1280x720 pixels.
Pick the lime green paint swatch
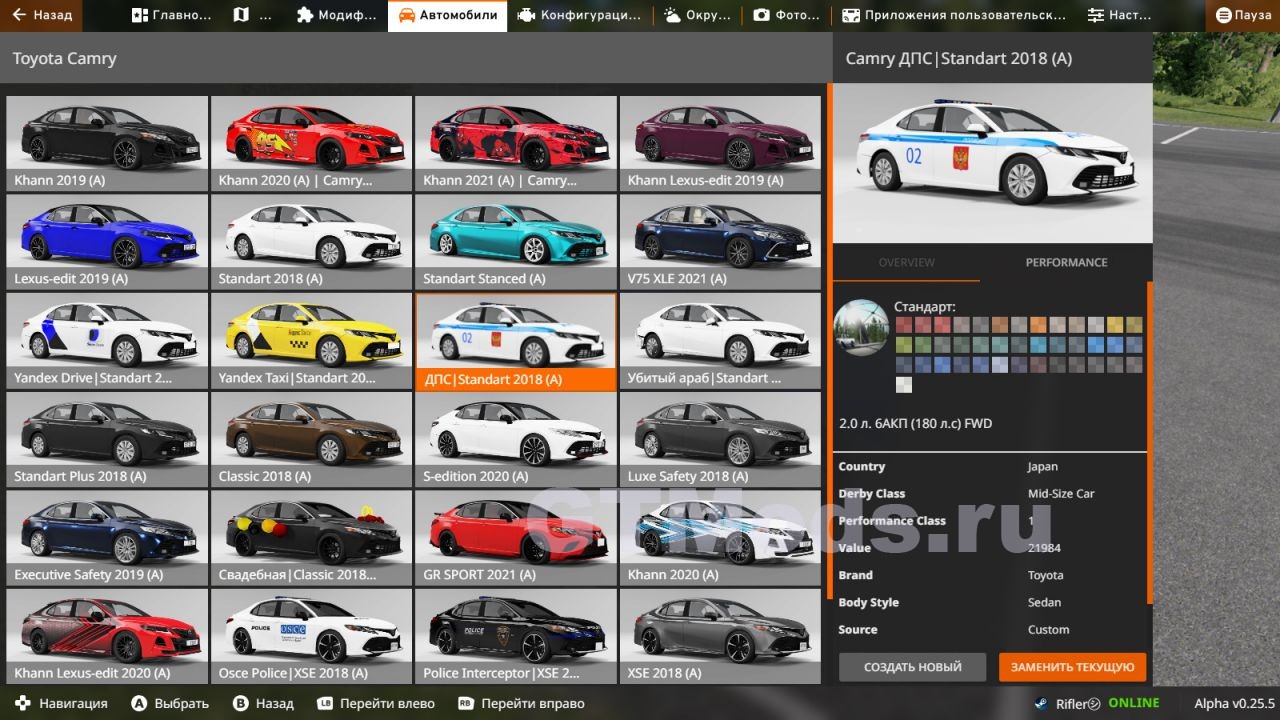click(903, 344)
